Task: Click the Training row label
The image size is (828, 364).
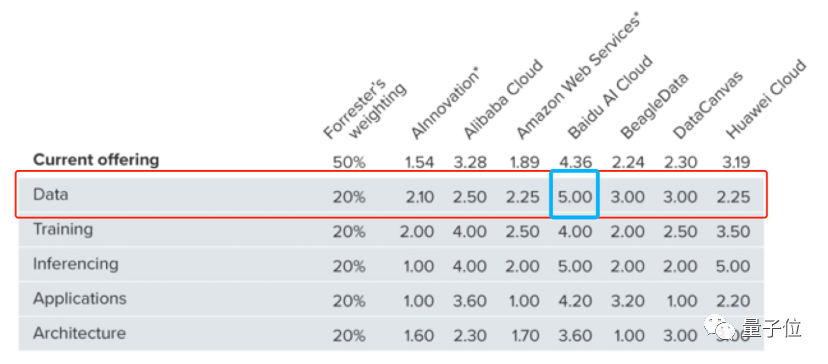Action: [x=63, y=229]
